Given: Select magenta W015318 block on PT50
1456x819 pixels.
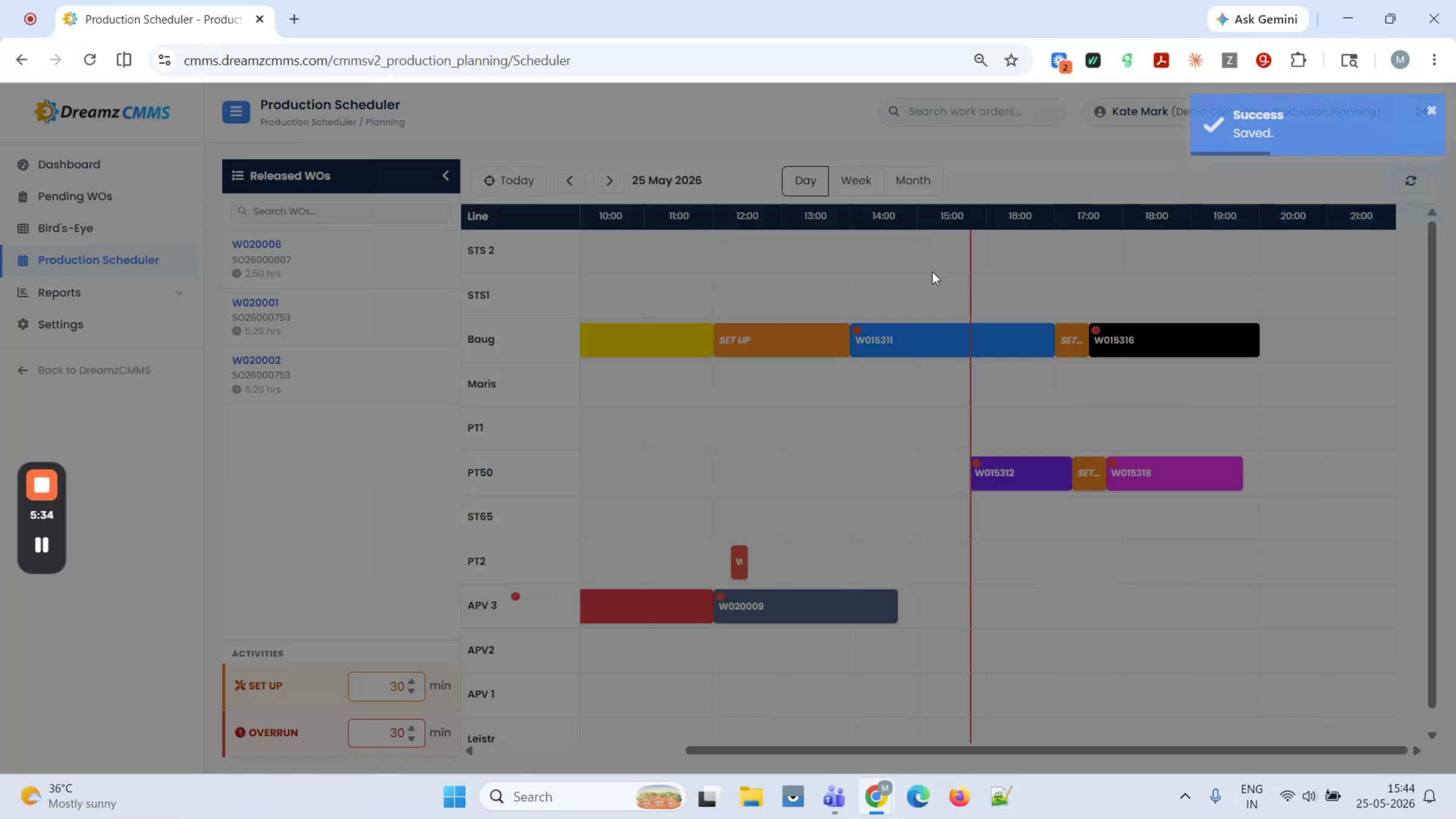Looking at the screenshot, I should pyautogui.click(x=1175, y=473).
